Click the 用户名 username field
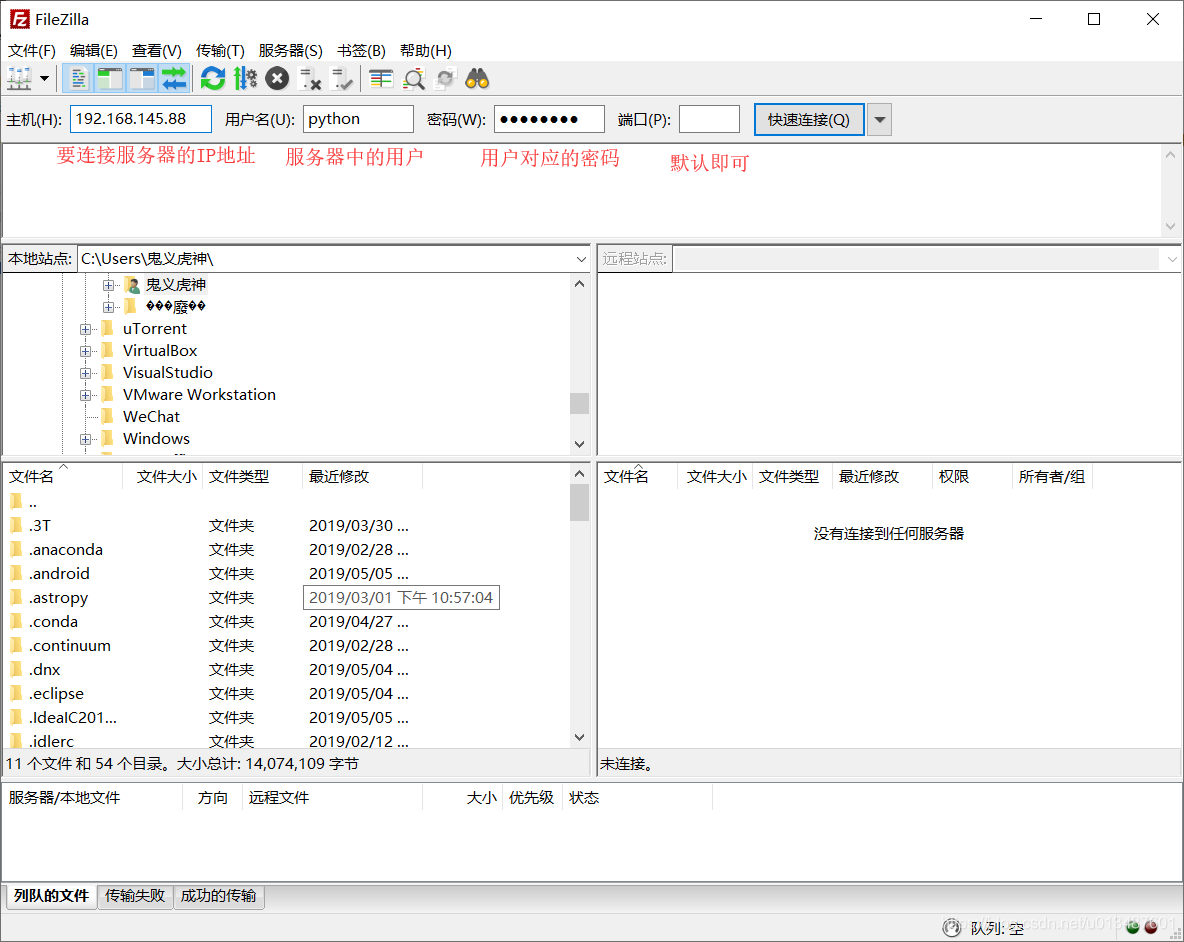This screenshot has width=1184, height=942. click(358, 119)
